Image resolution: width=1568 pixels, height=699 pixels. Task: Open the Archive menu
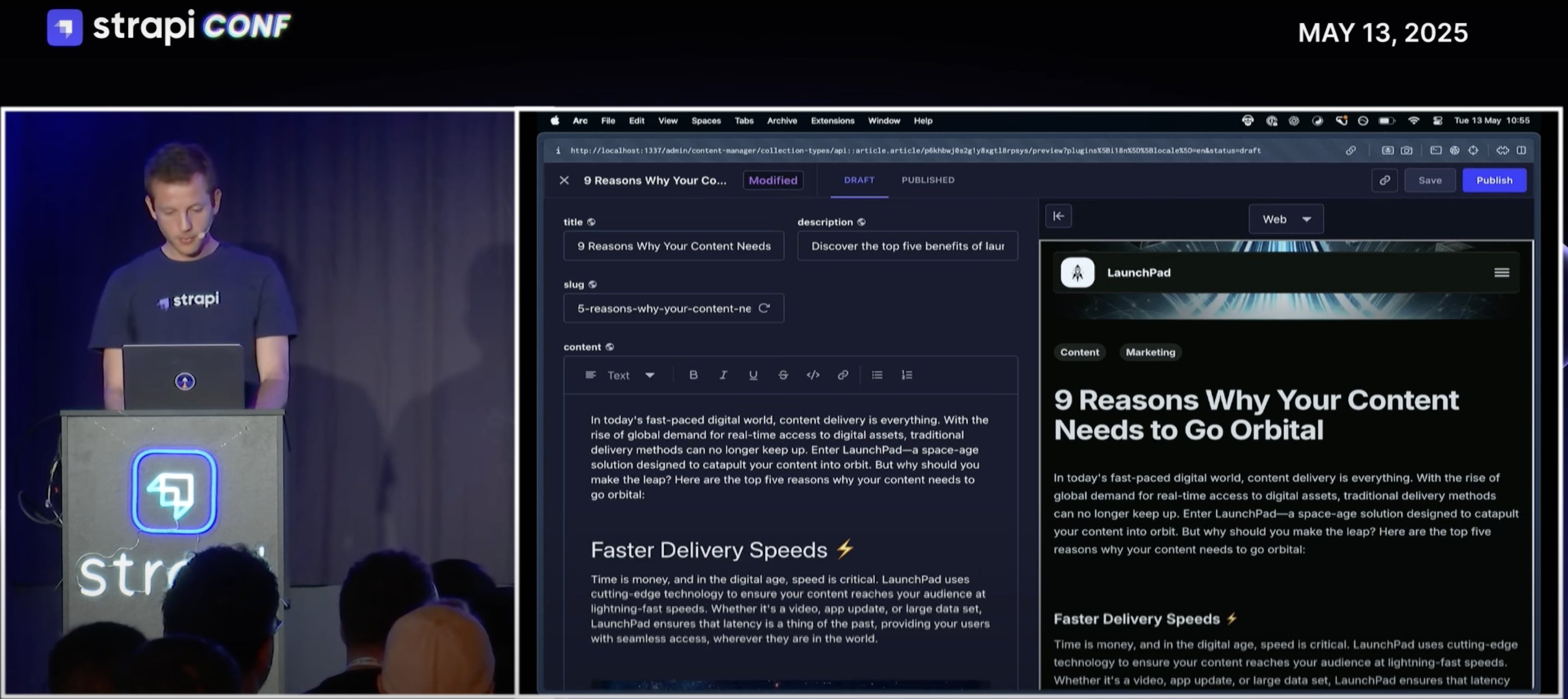(x=782, y=120)
